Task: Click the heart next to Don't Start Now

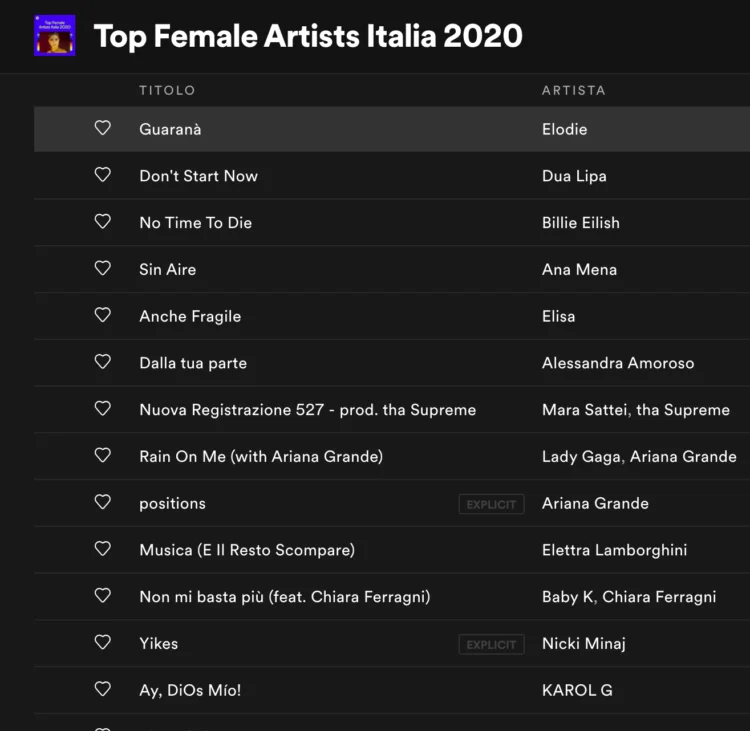Action: [x=102, y=175]
